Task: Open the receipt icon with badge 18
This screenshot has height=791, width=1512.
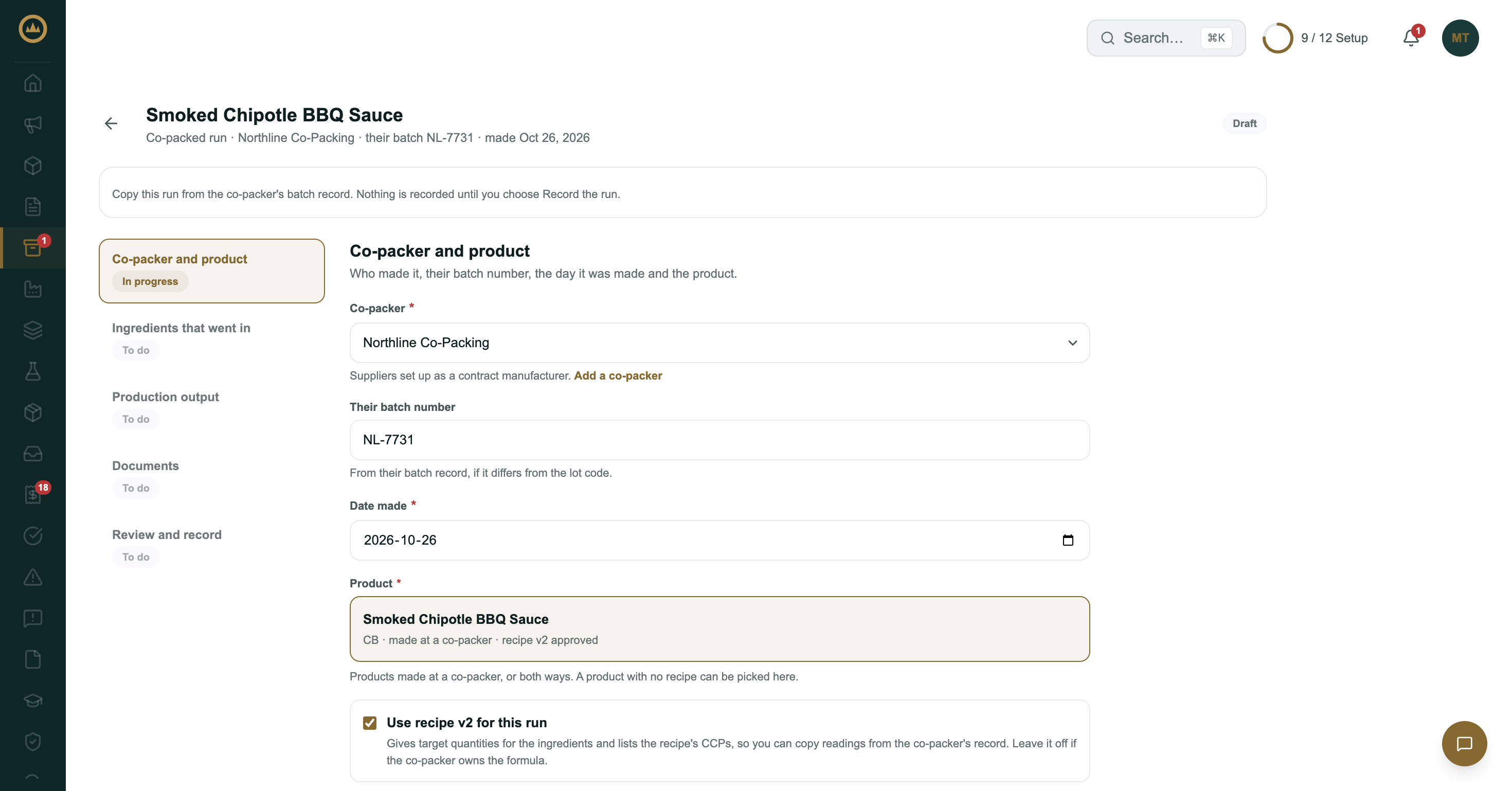Action: click(x=33, y=495)
